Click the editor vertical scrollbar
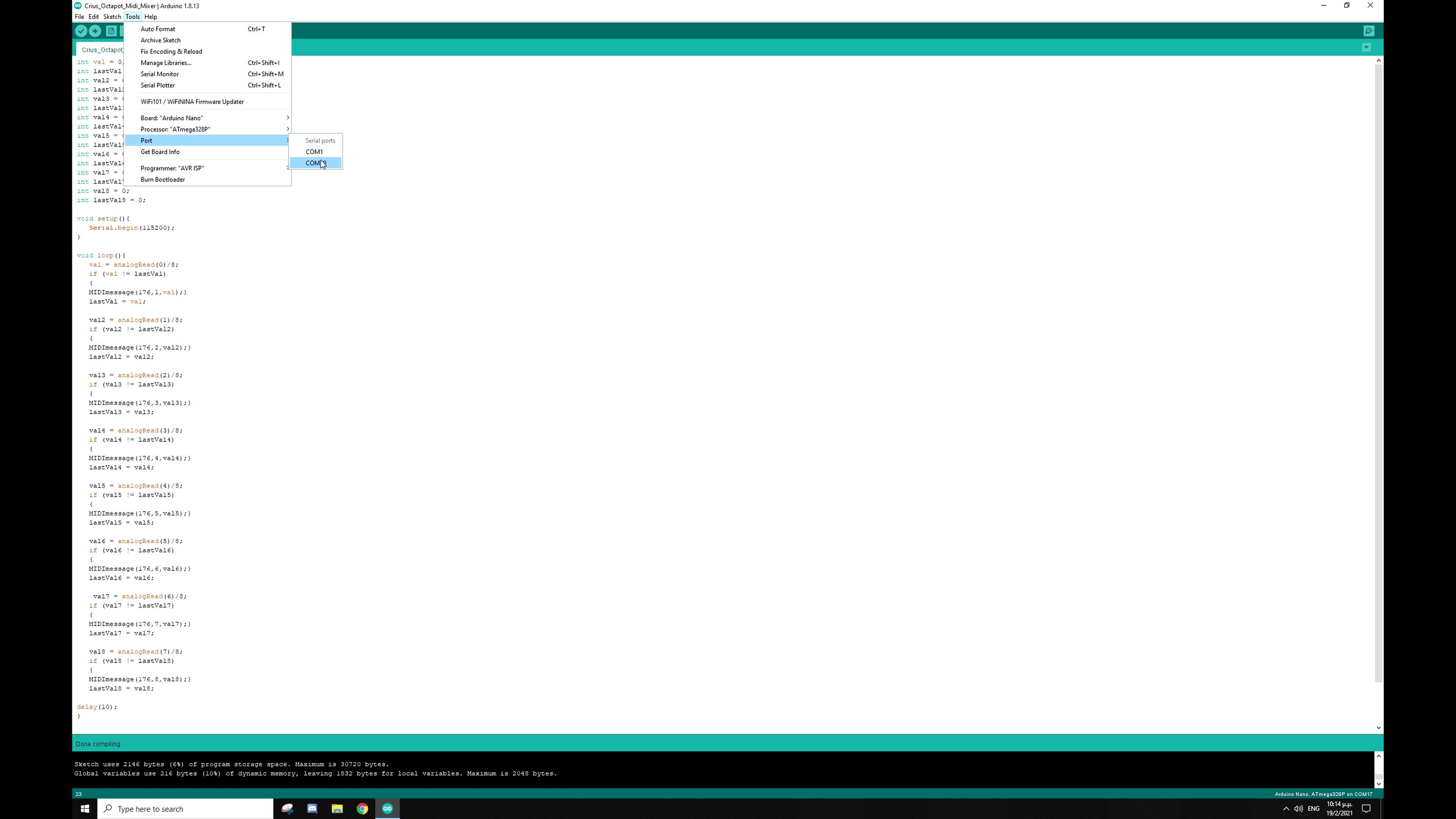The image size is (1456, 819). (1378, 373)
